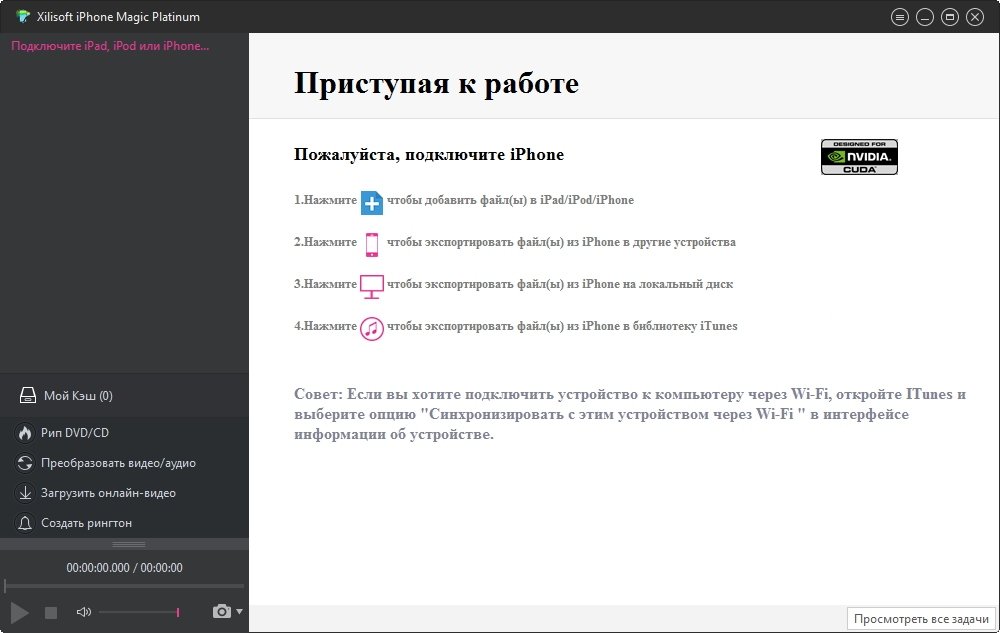Click the blue plus add-files icon
This screenshot has width=1000, height=633.
pos(372,201)
